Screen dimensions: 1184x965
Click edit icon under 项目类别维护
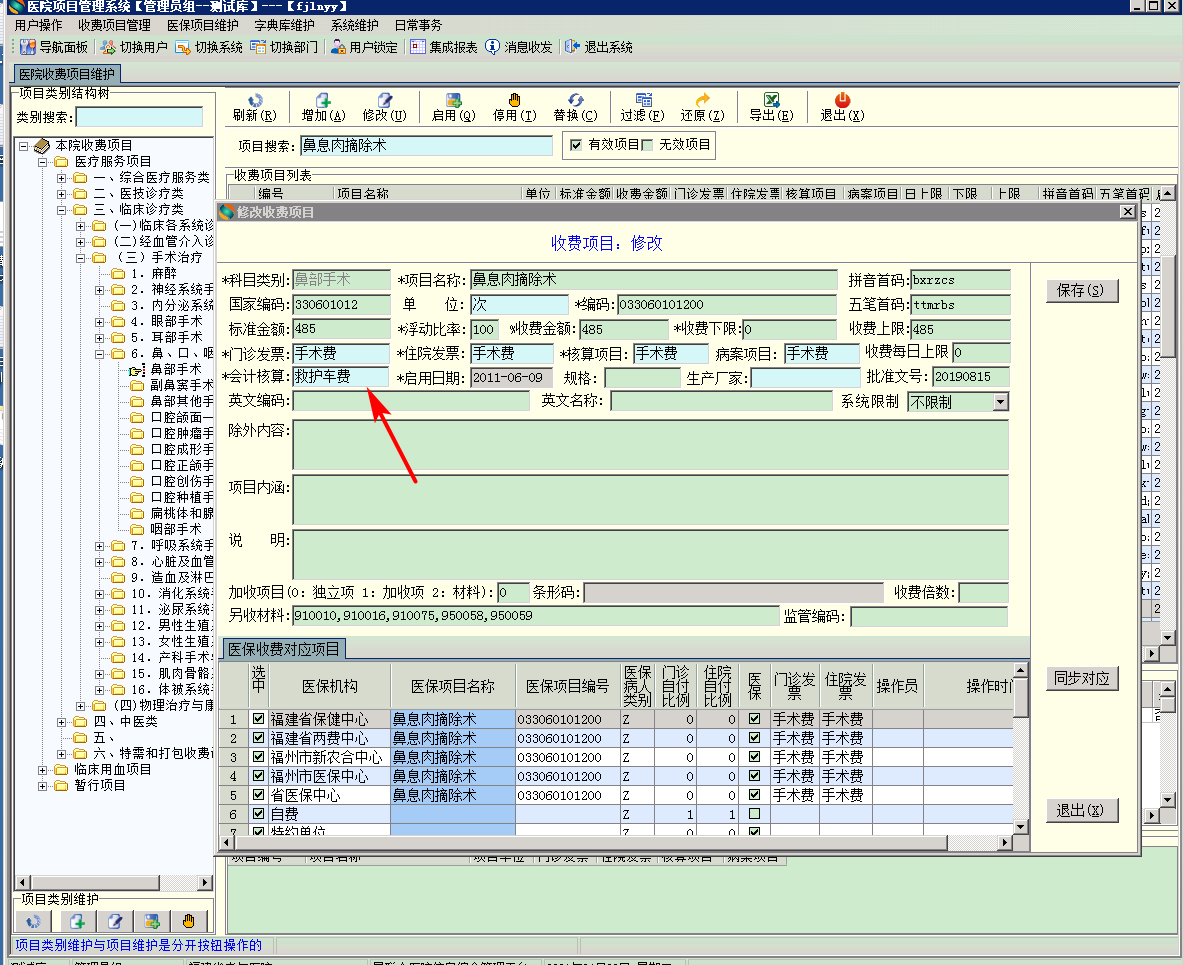(x=115, y=921)
